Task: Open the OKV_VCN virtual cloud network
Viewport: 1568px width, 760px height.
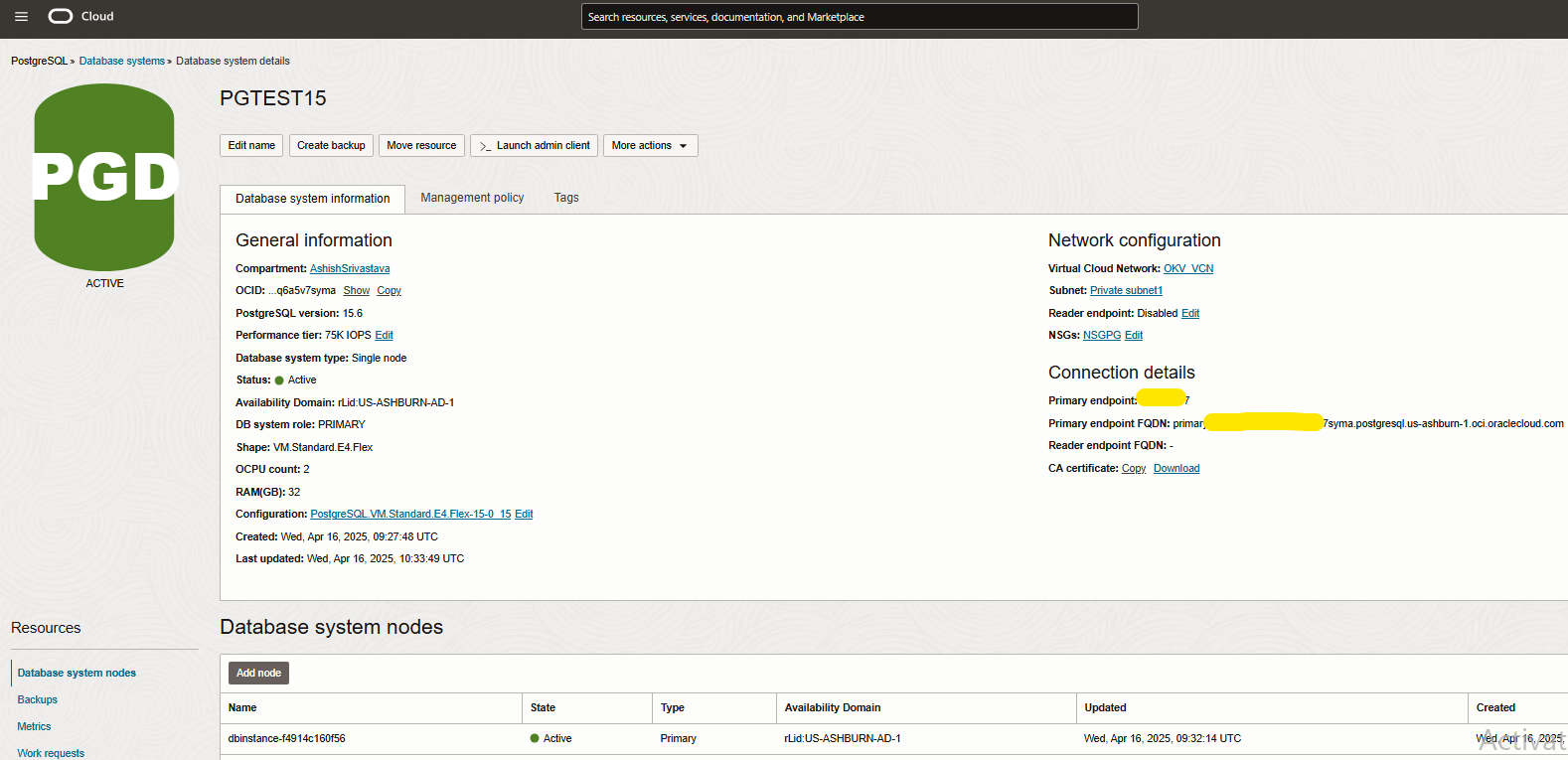Action: coord(1188,268)
